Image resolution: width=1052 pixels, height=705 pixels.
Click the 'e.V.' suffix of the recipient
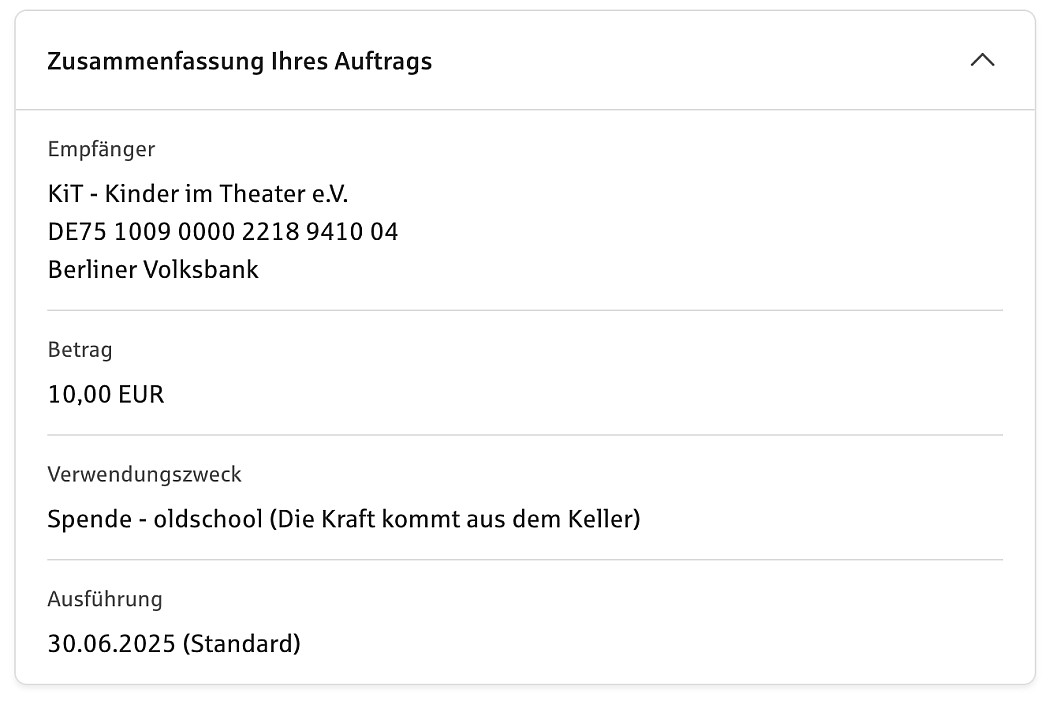tap(329, 193)
